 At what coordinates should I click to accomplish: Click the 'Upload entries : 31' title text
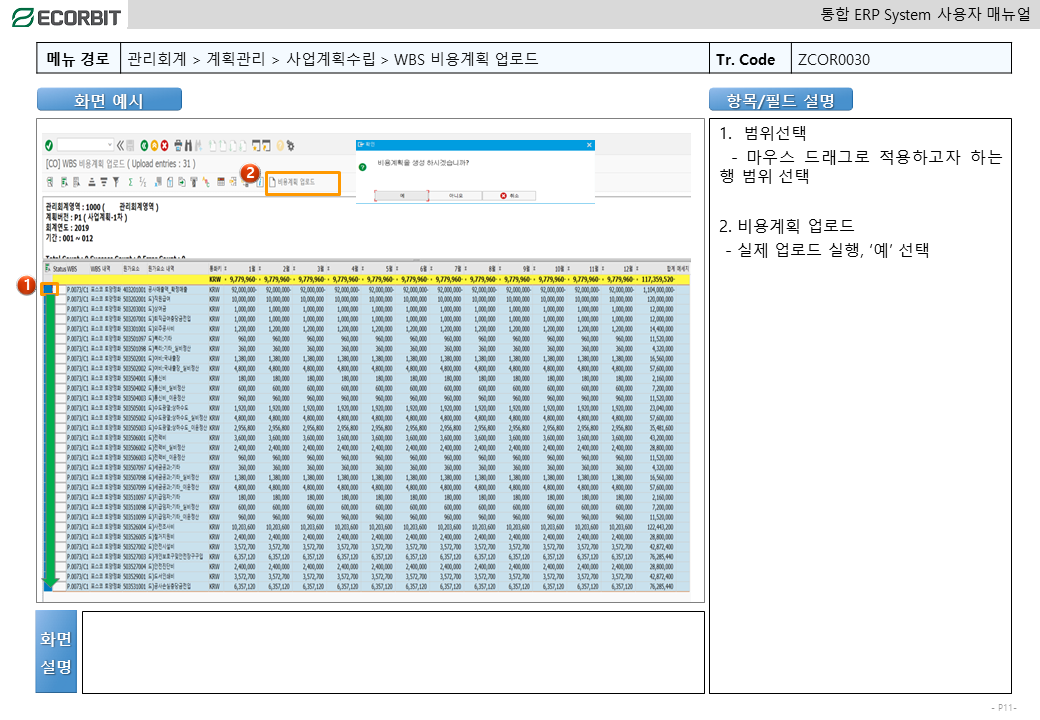(162, 163)
